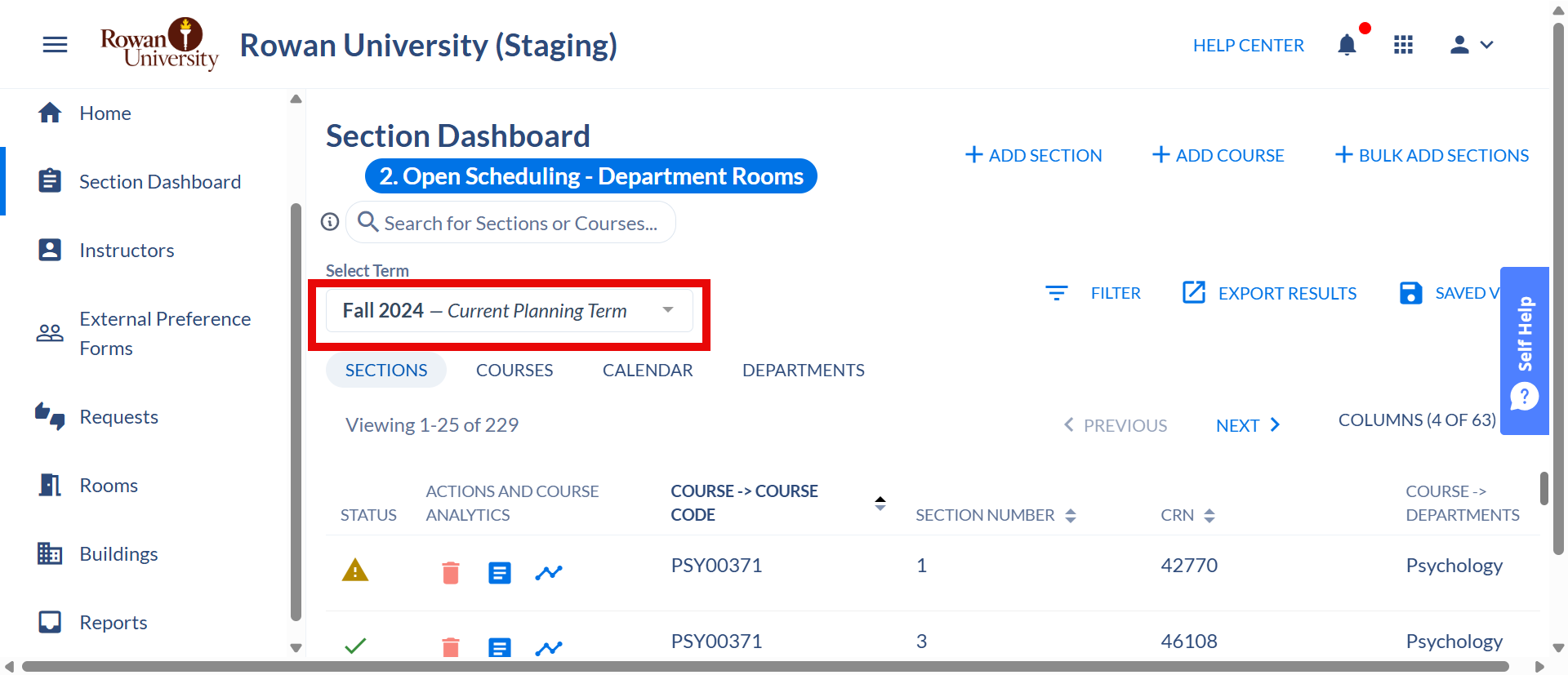Open the Self Help question bubble

coord(1525,397)
